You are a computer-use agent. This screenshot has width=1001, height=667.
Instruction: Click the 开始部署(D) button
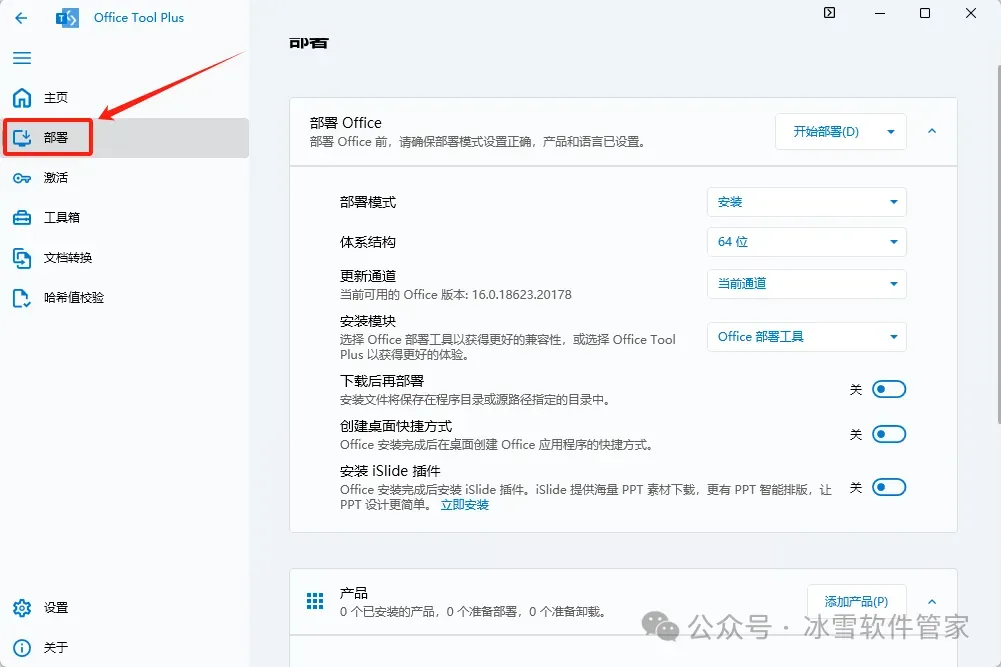pyautogui.click(x=826, y=131)
